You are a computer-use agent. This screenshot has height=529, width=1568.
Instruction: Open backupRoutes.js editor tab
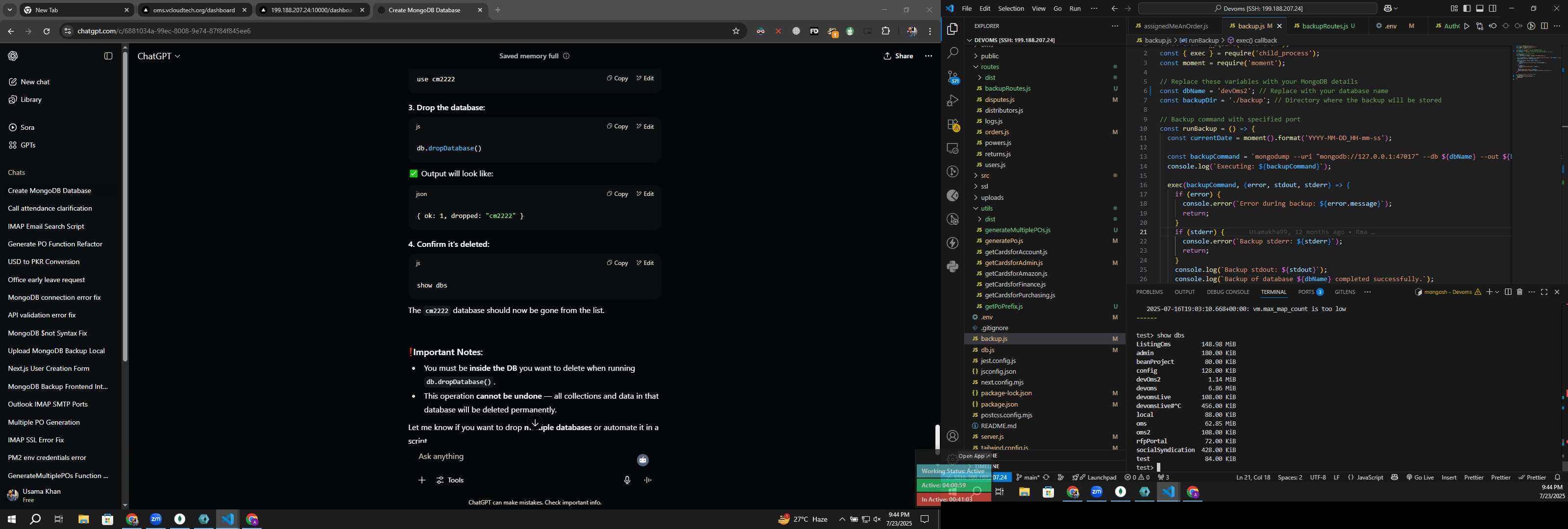pos(1324,26)
